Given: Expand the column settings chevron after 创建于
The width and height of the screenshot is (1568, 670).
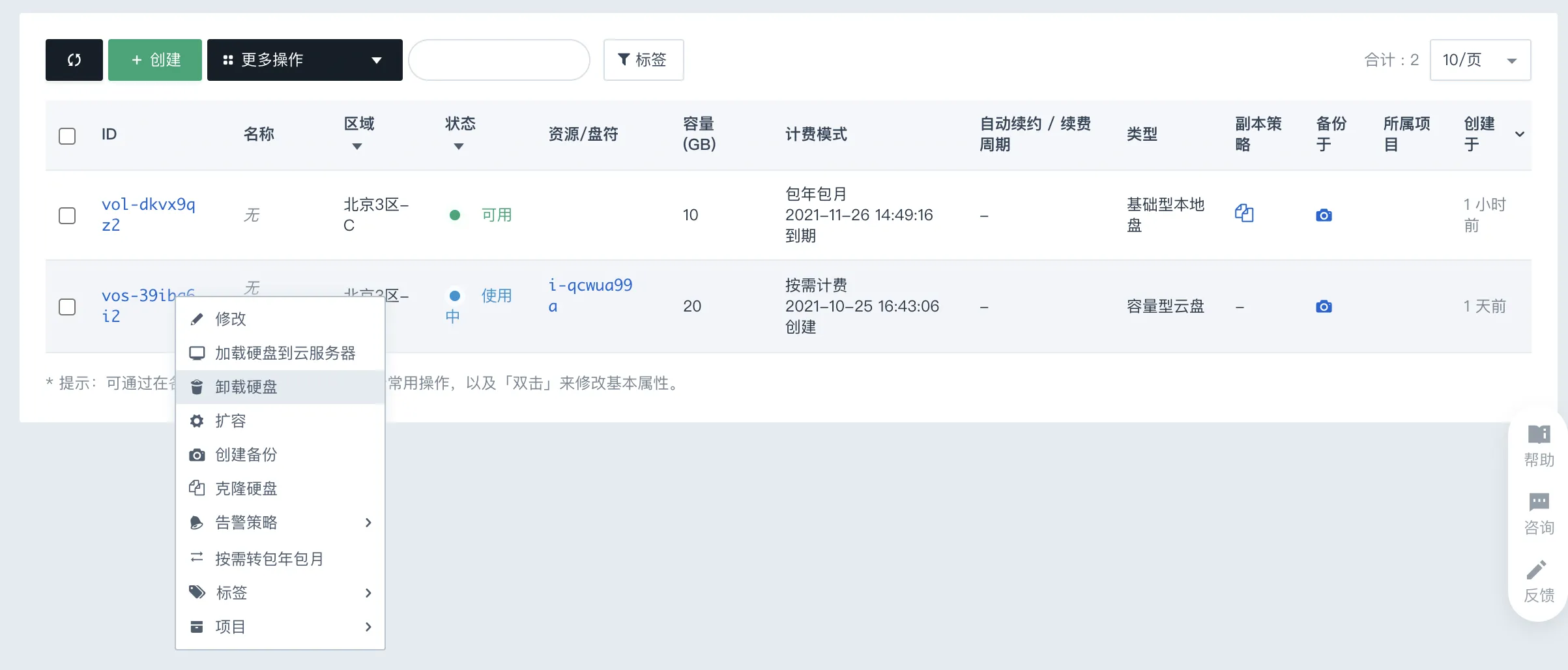Looking at the screenshot, I should tap(1520, 134).
